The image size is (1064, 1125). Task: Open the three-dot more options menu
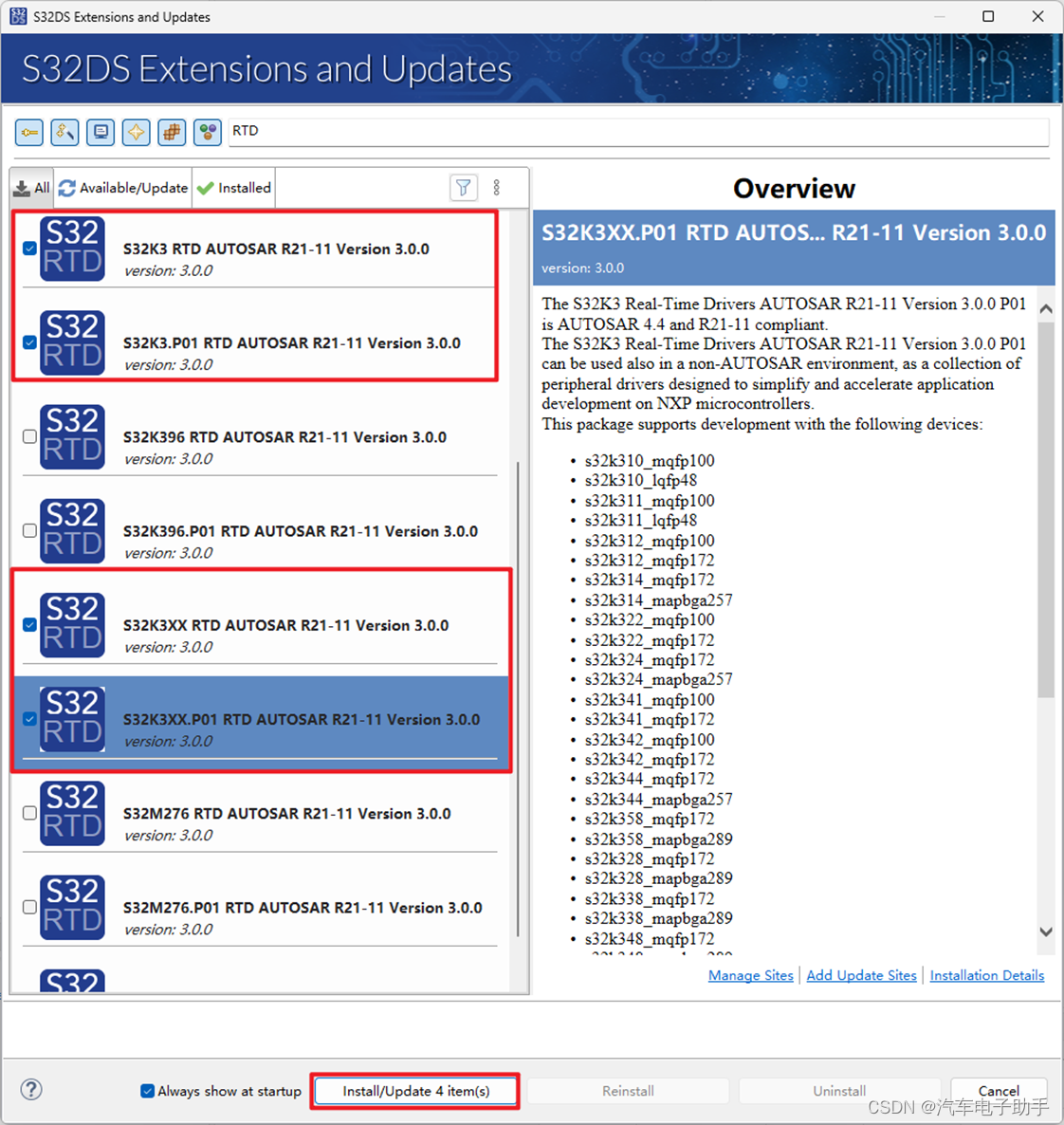click(x=497, y=188)
